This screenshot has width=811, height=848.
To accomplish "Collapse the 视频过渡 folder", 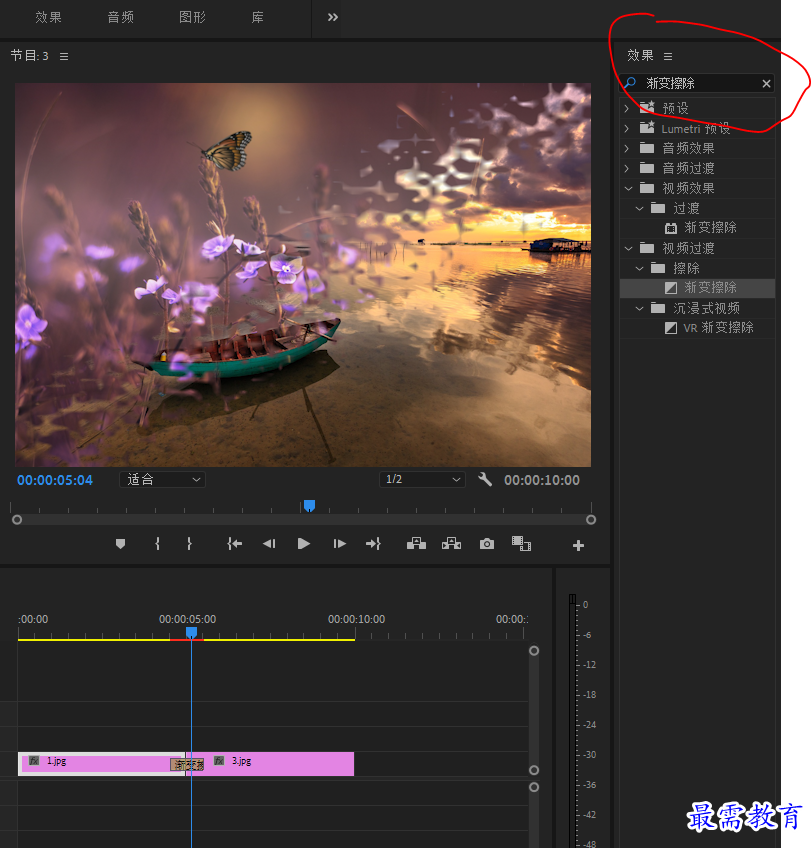I will (x=628, y=249).
